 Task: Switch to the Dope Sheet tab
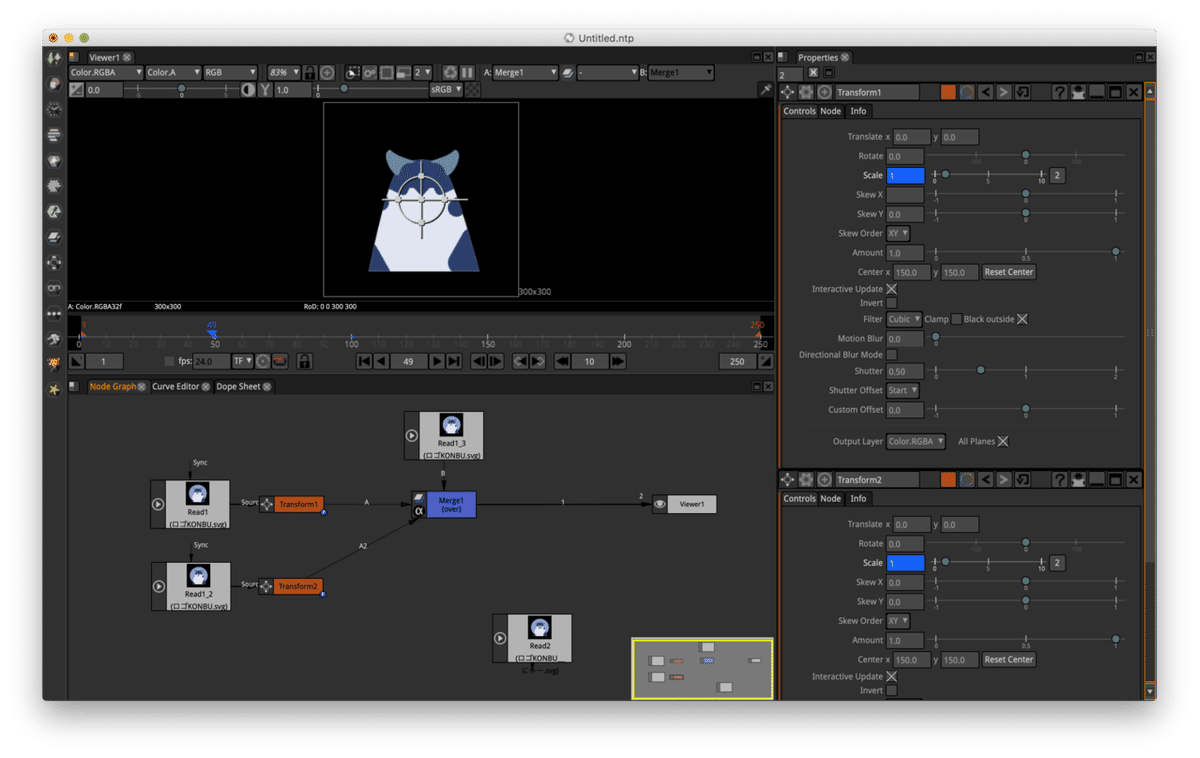[x=239, y=387]
